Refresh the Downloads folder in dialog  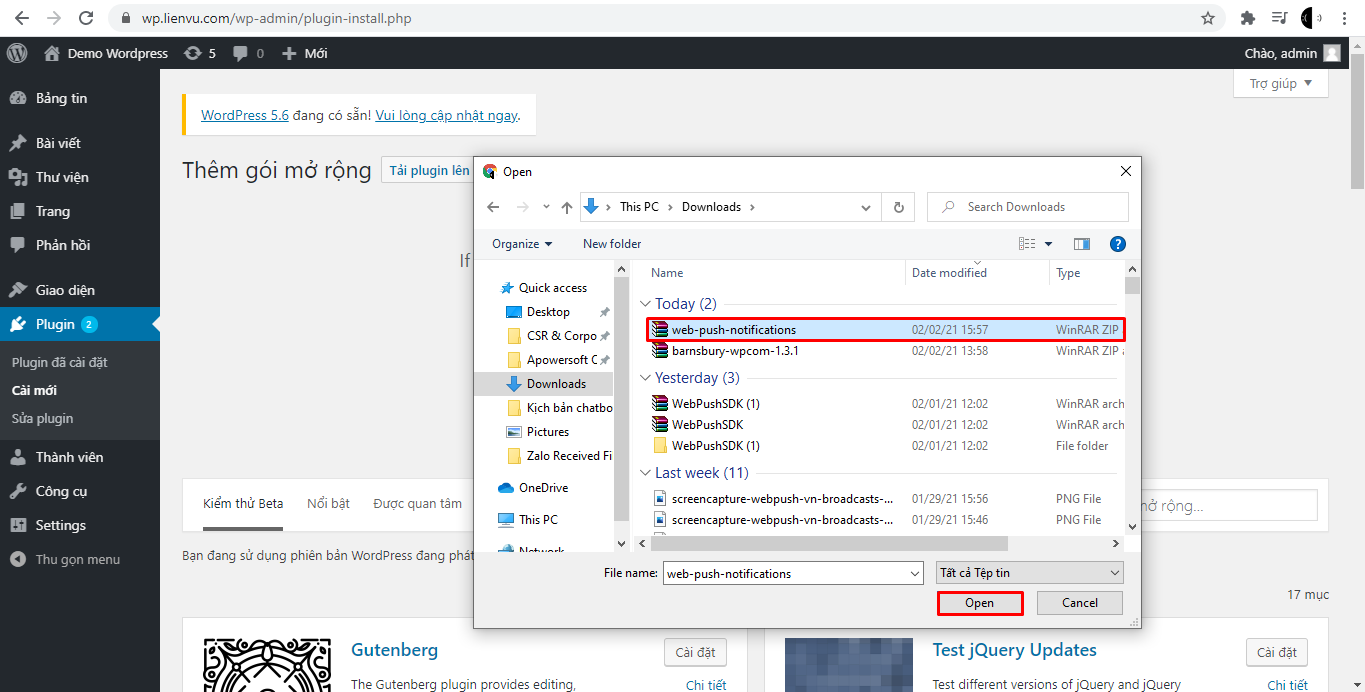(898, 207)
